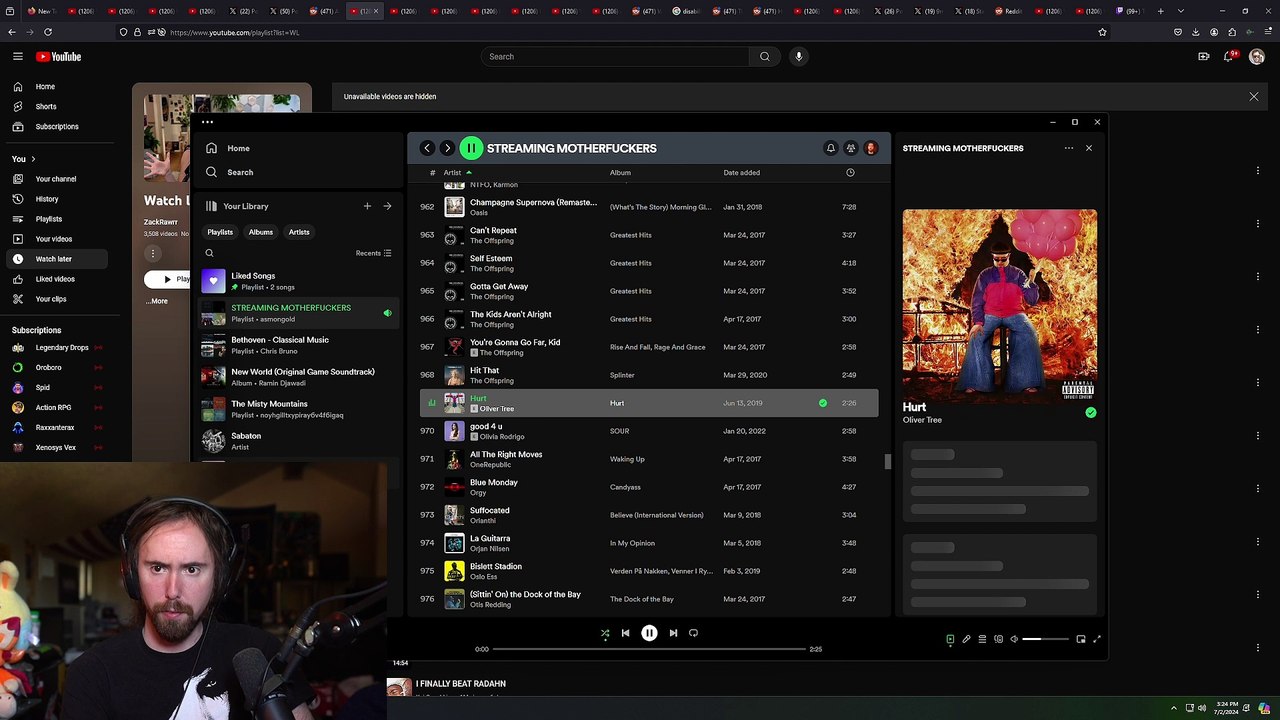
Task: Open Friend Activity icon in Spotify
Action: pyautogui.click(x=850, y=148)
